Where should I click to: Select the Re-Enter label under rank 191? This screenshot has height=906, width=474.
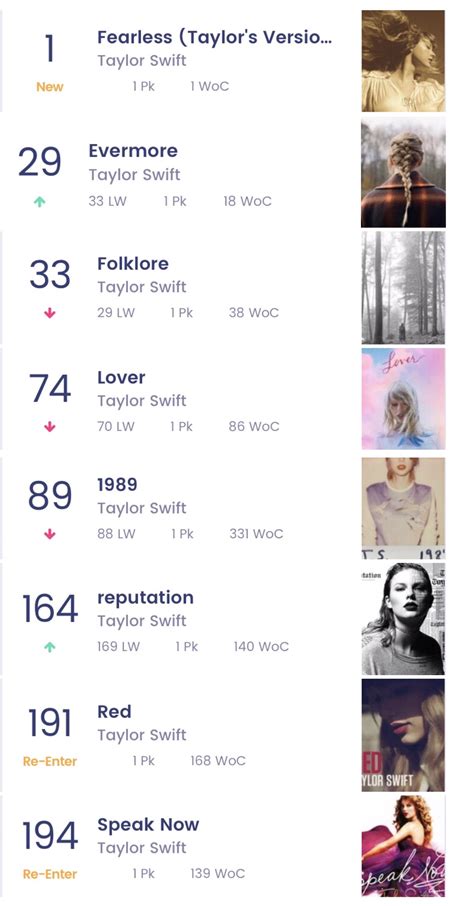click(x=50, y=762)
